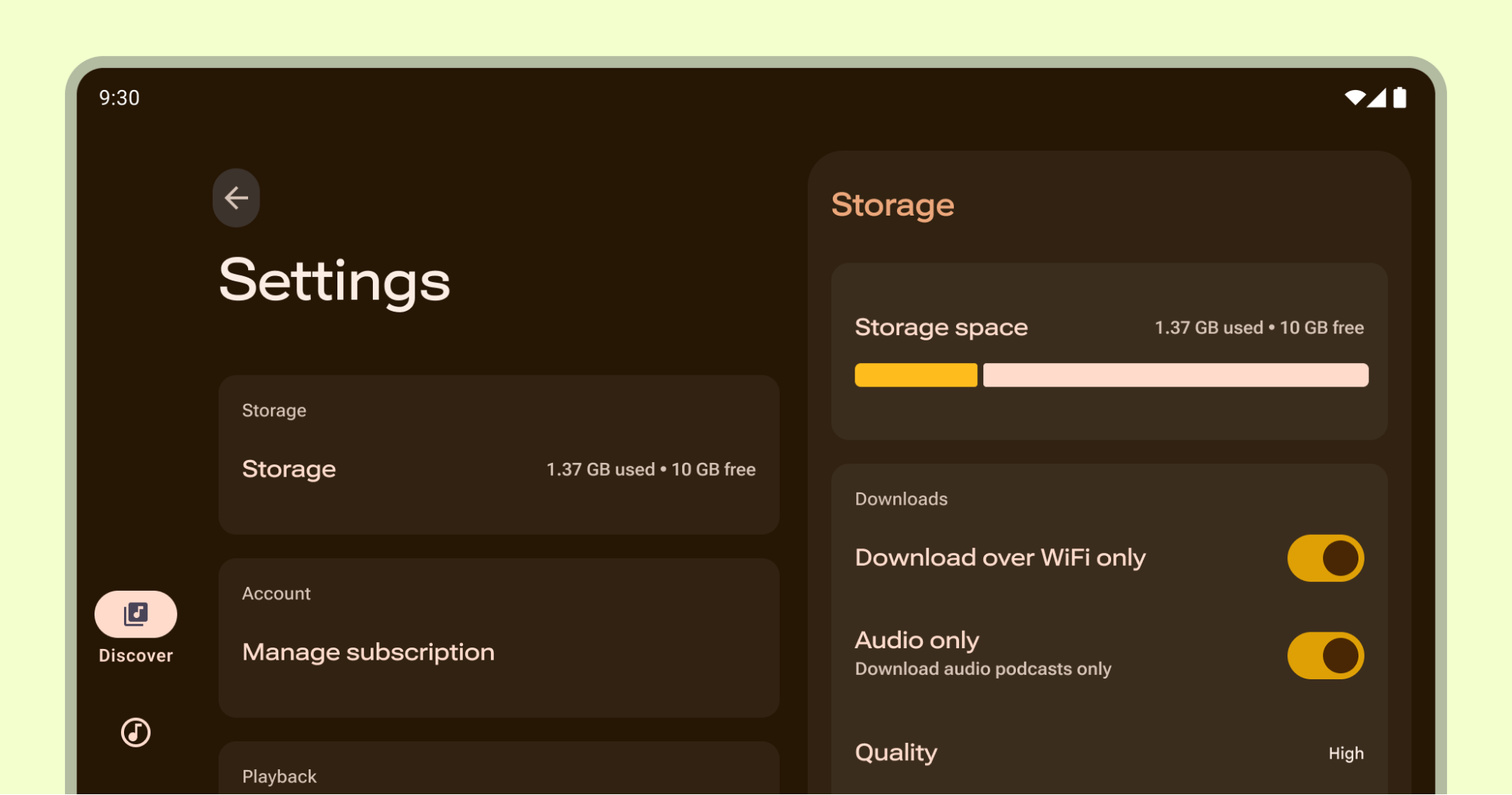The width and height of the screenshot is (1512, 795).
Task: Click the 9:30 clock in status bar
Action: 120,98
